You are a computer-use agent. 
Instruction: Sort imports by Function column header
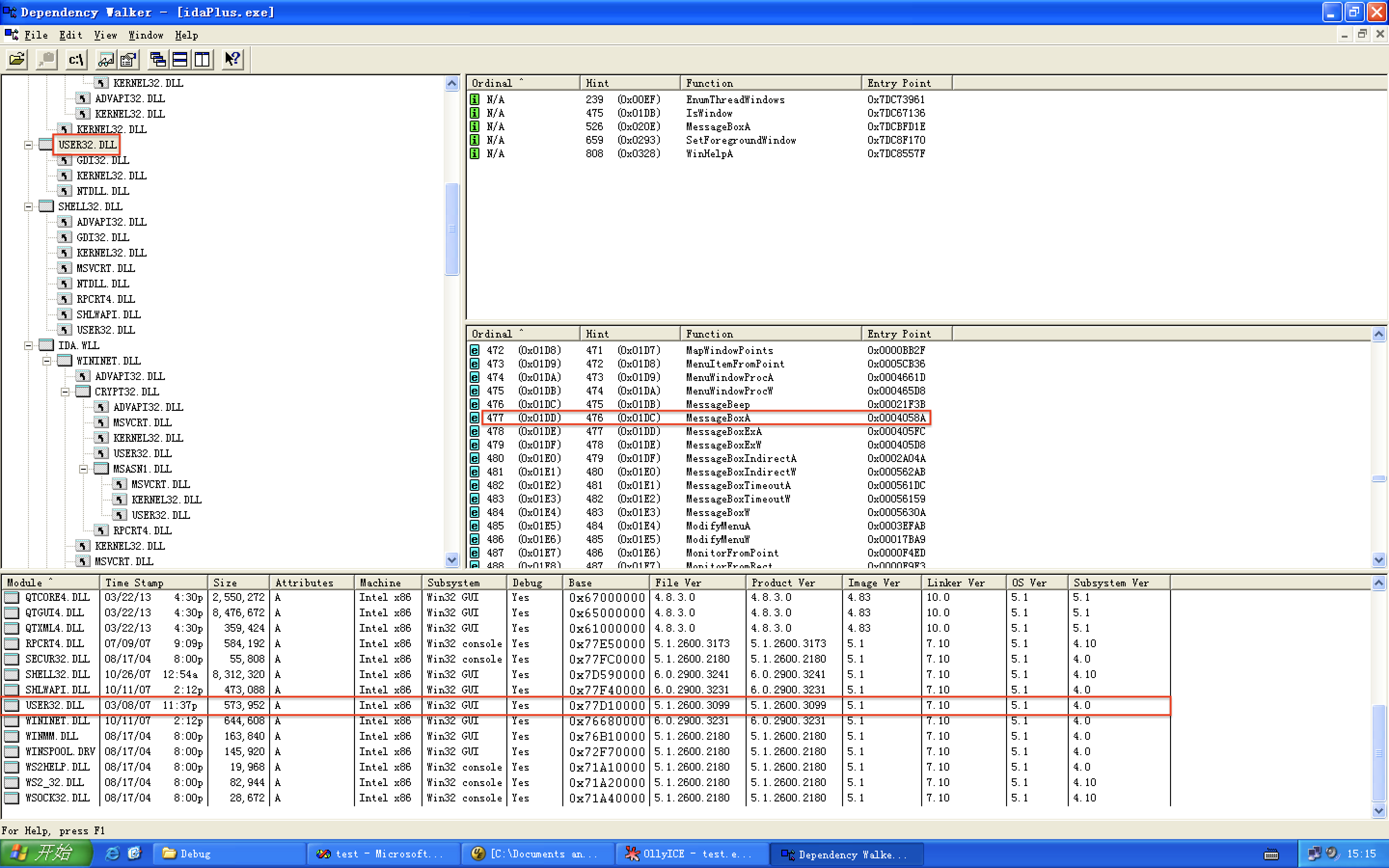771,83
